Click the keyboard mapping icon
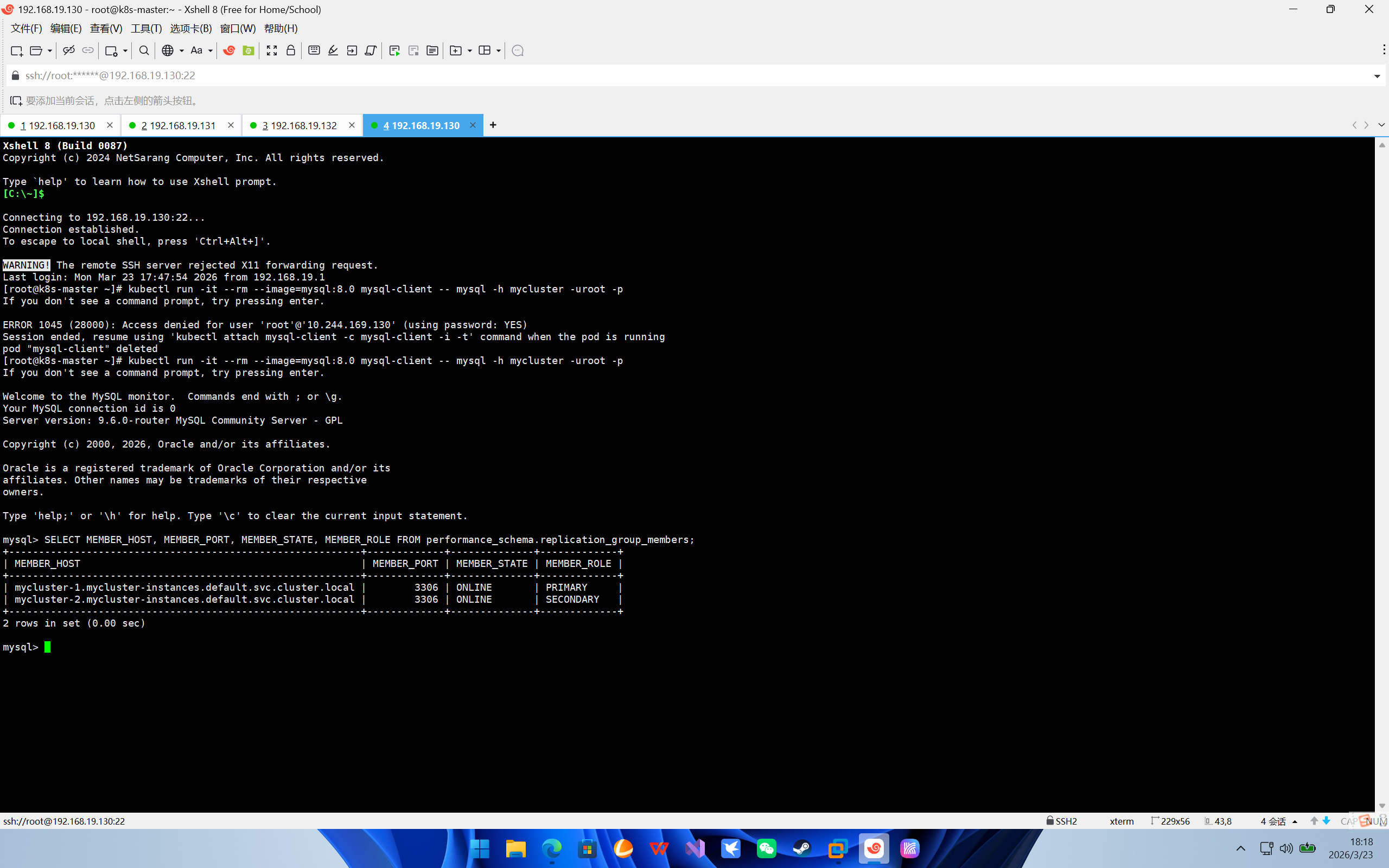This screenshot has height=868, width=1389. pyautogui.click(x=314, y=50)
